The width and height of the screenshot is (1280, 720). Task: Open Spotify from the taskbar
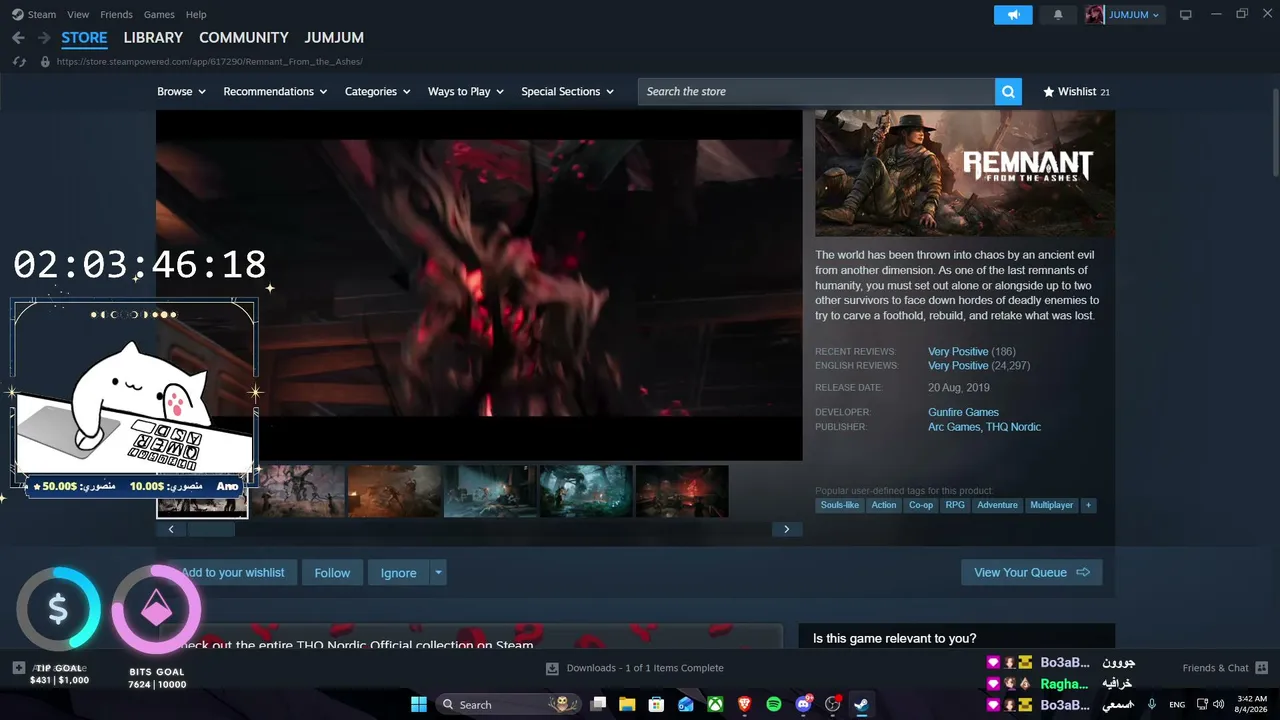coord(774,705)
